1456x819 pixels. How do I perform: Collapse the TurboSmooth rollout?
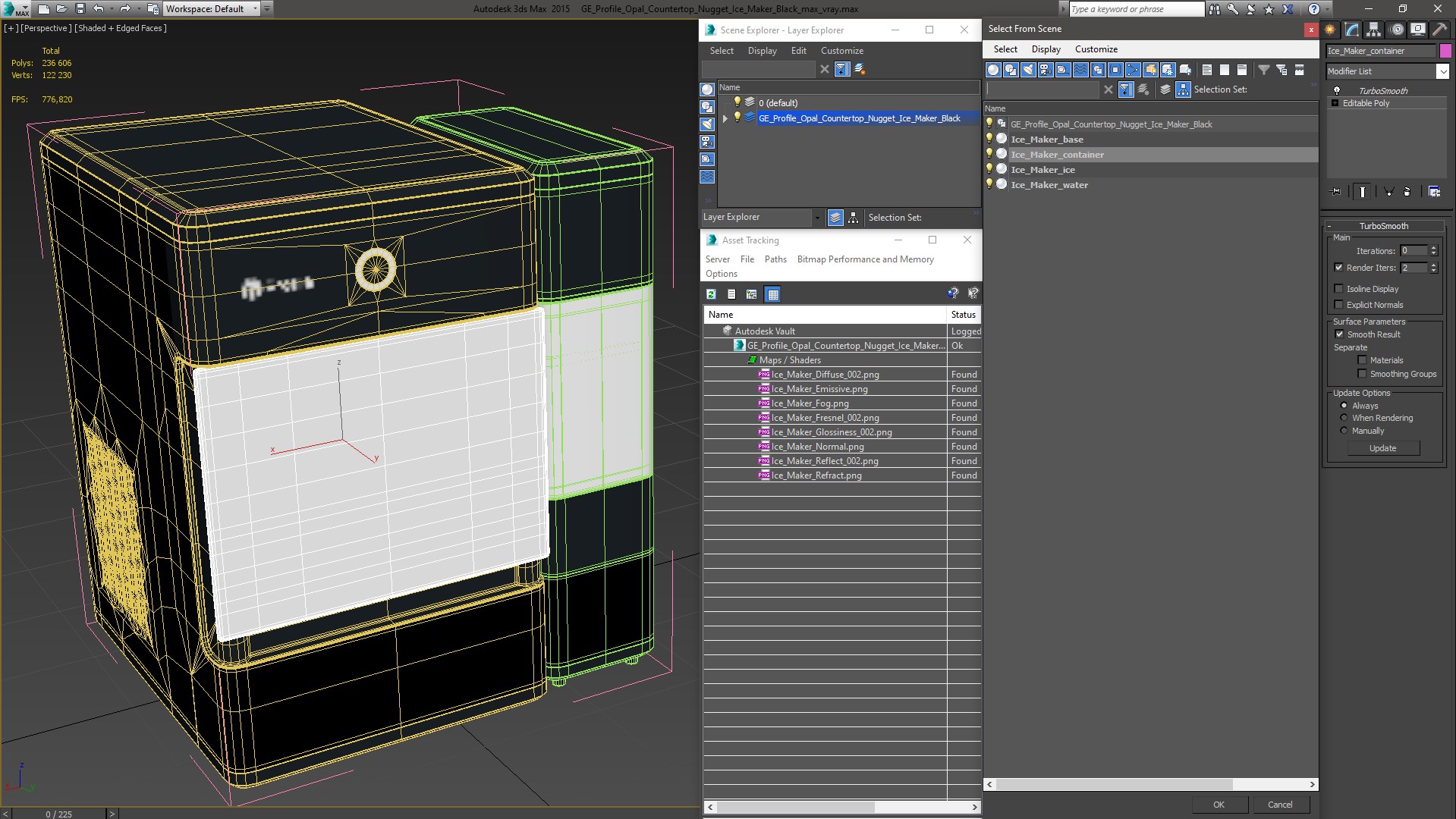point(1329,226)
